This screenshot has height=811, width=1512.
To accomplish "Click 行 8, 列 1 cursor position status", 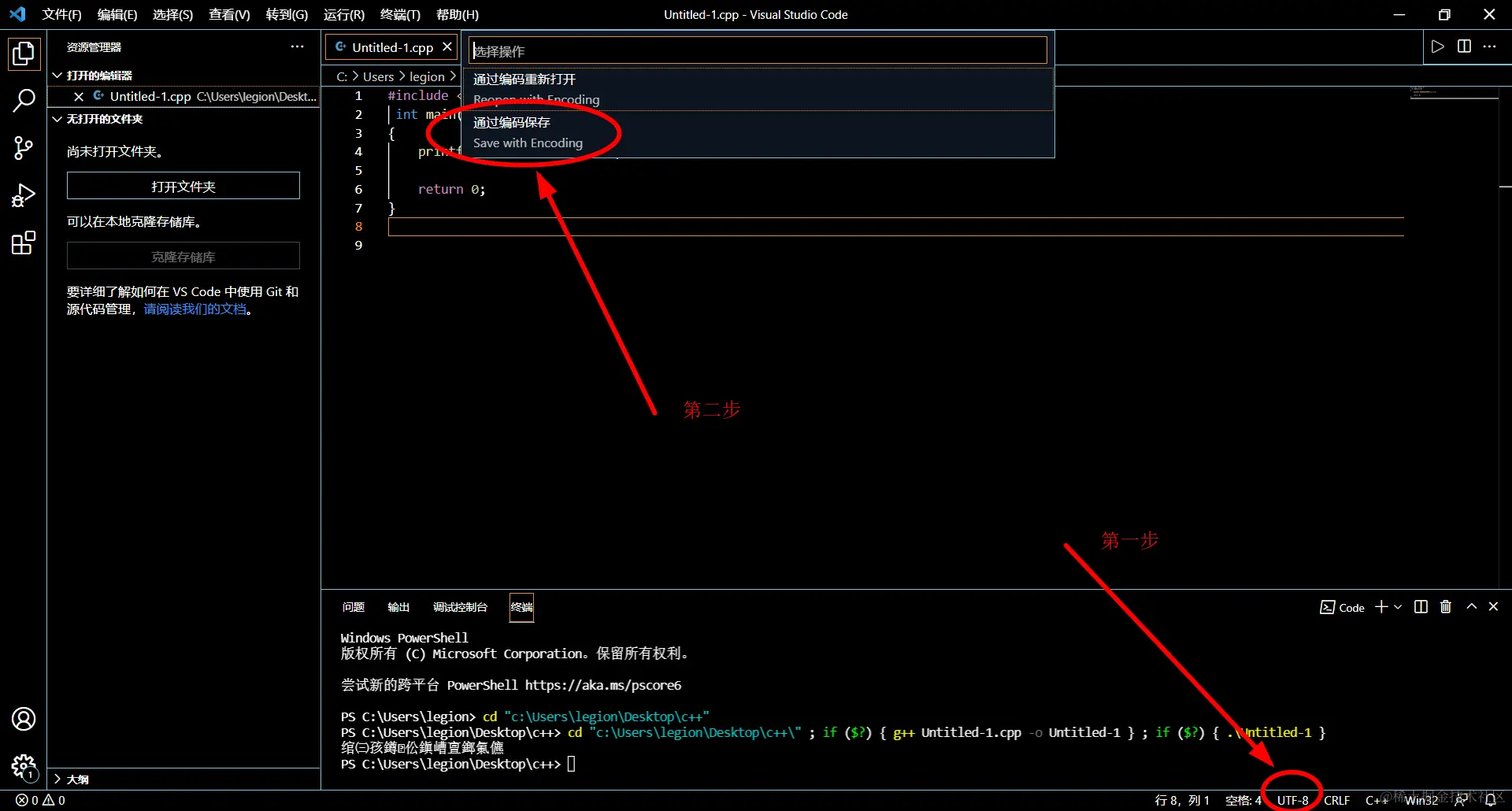I will tap(1182, 801).
